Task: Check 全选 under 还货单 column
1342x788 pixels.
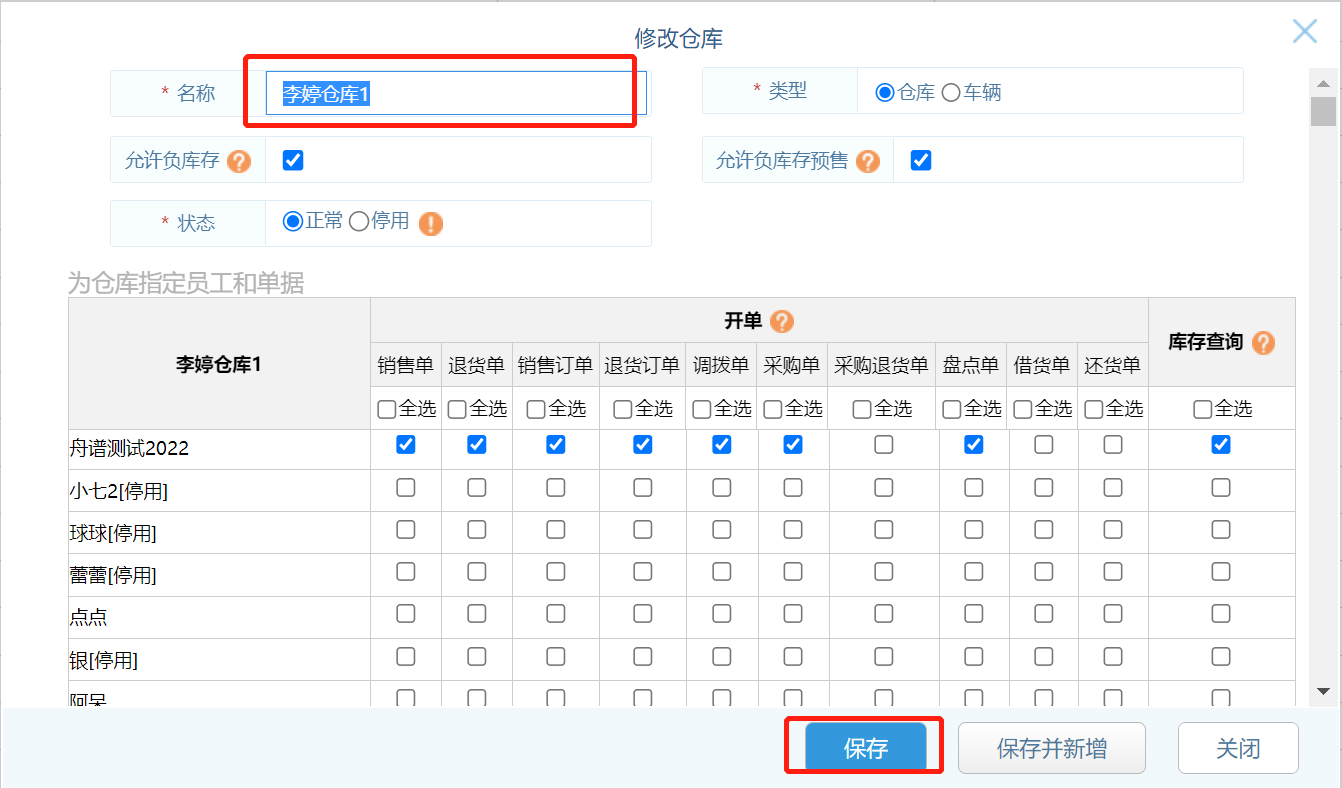Action: click(x=1094, y=409)
